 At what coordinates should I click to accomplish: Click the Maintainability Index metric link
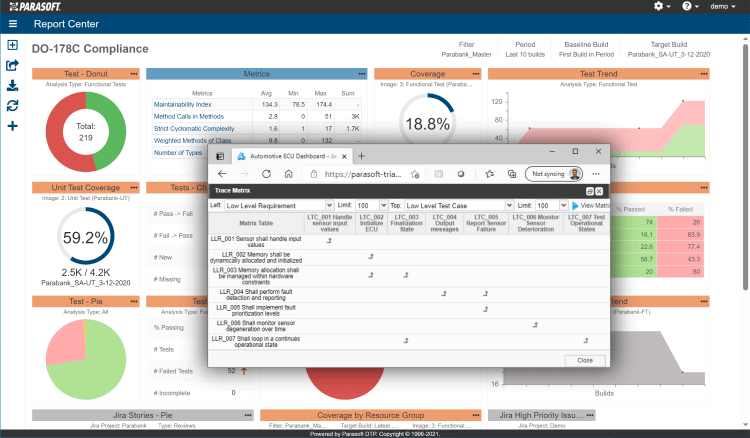[182, 104]
